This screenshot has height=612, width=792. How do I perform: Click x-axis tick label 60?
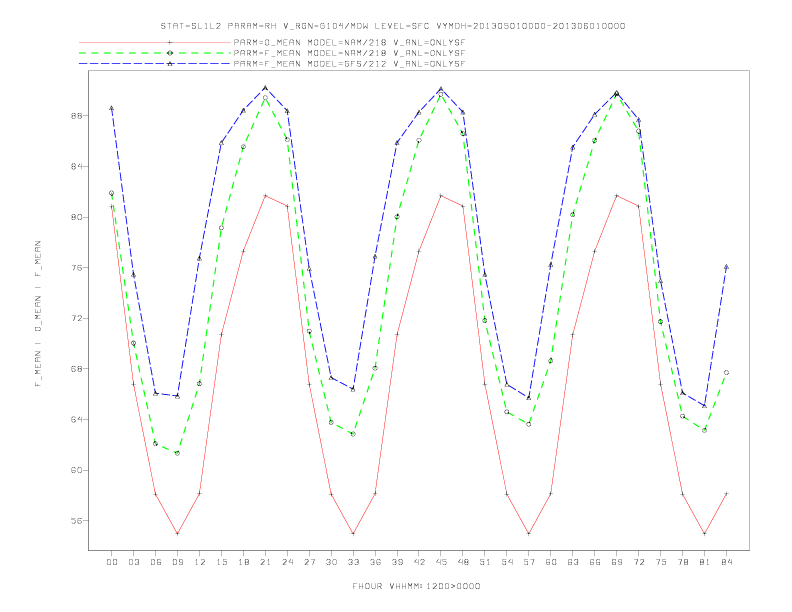pyautogui.click(x=551, y=562)
